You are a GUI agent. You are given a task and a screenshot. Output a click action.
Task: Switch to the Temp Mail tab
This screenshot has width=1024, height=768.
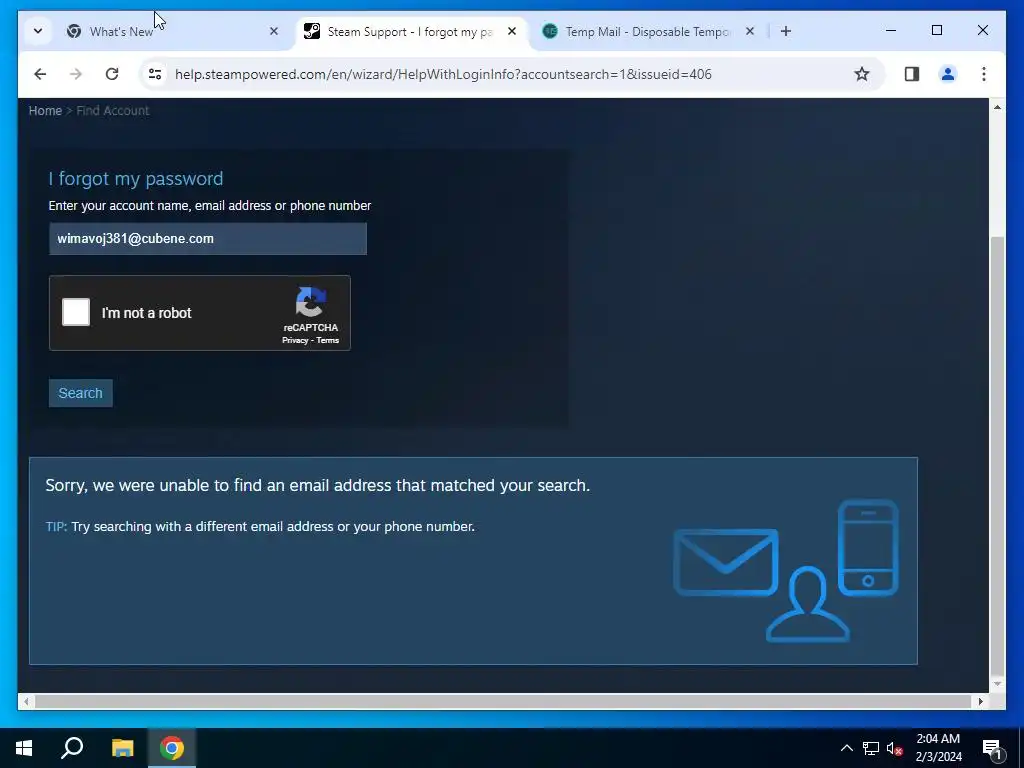648,31
